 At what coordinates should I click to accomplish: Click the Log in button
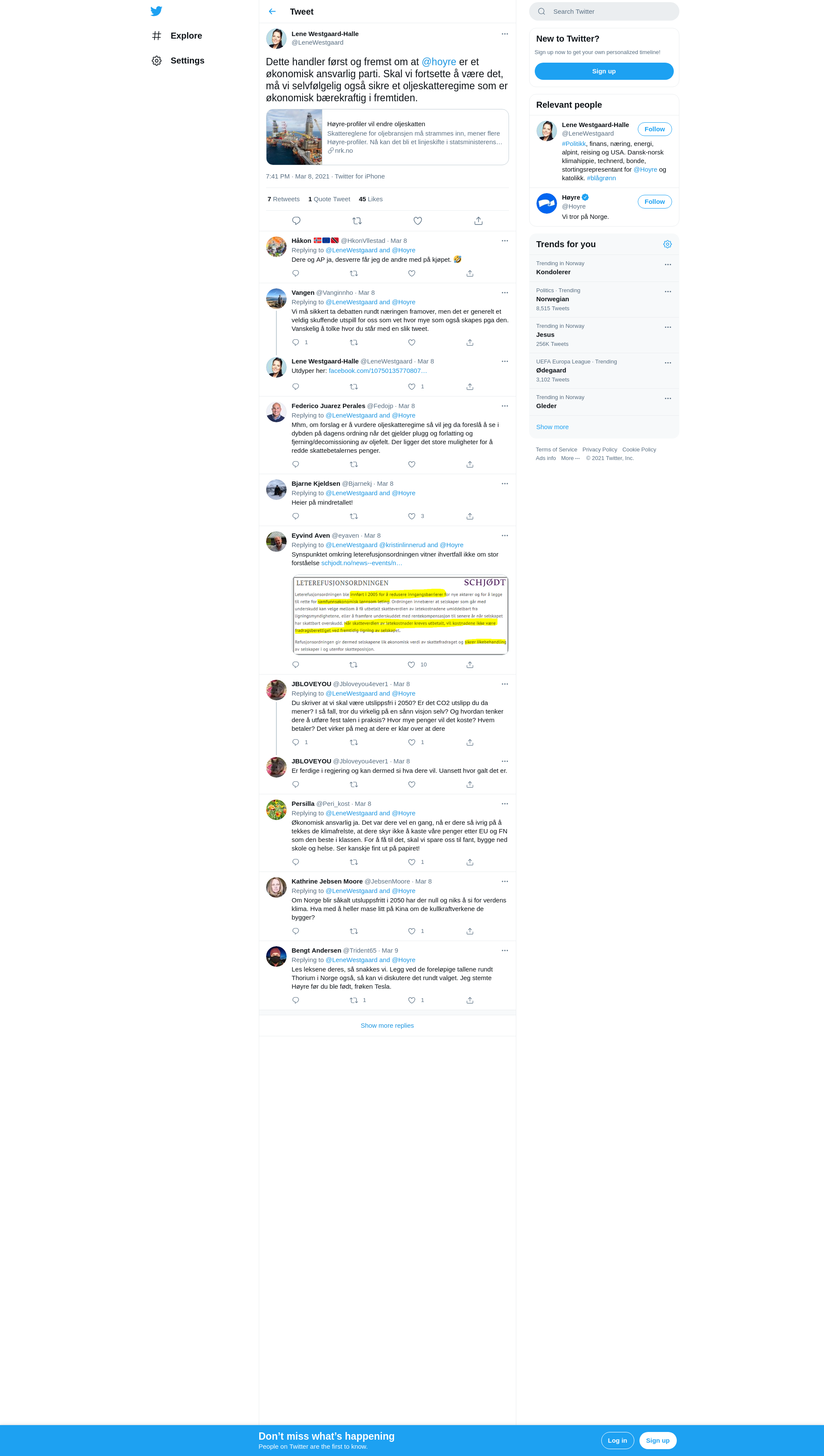(617, 1440)
